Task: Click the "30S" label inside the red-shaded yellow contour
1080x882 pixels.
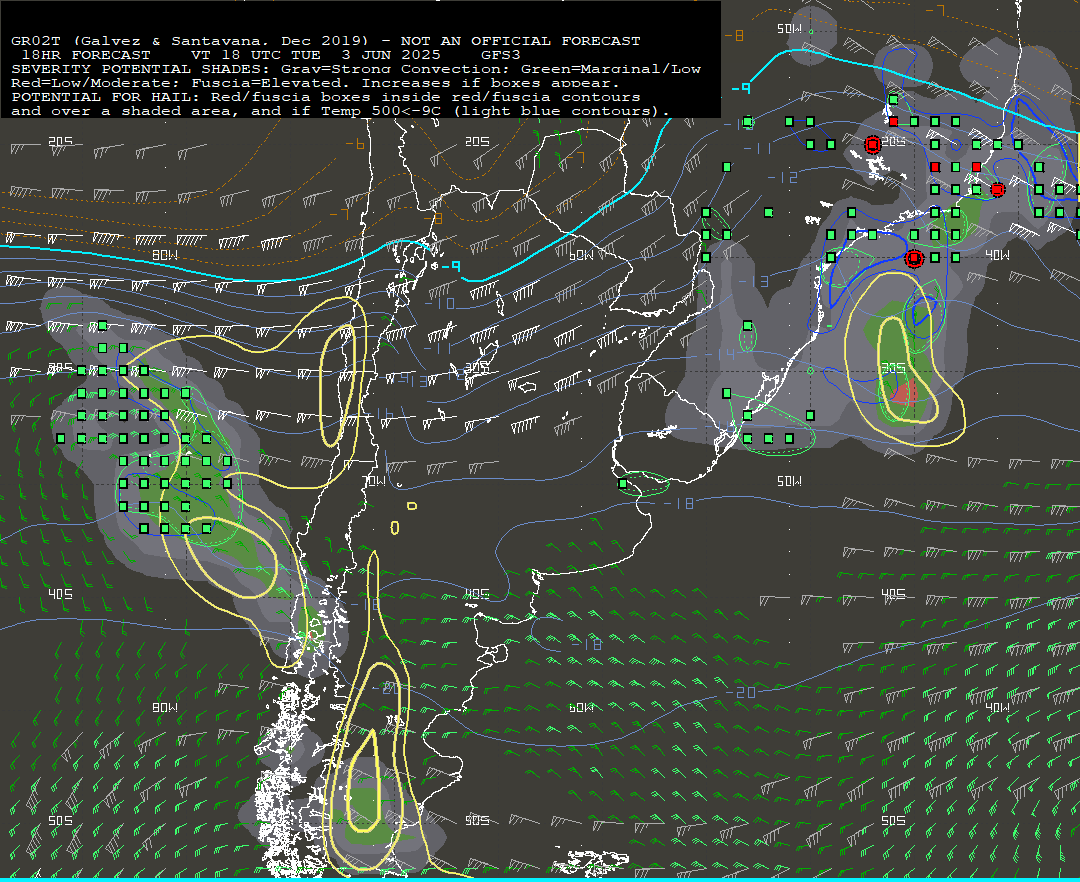Action: click(x=893, y=368)
